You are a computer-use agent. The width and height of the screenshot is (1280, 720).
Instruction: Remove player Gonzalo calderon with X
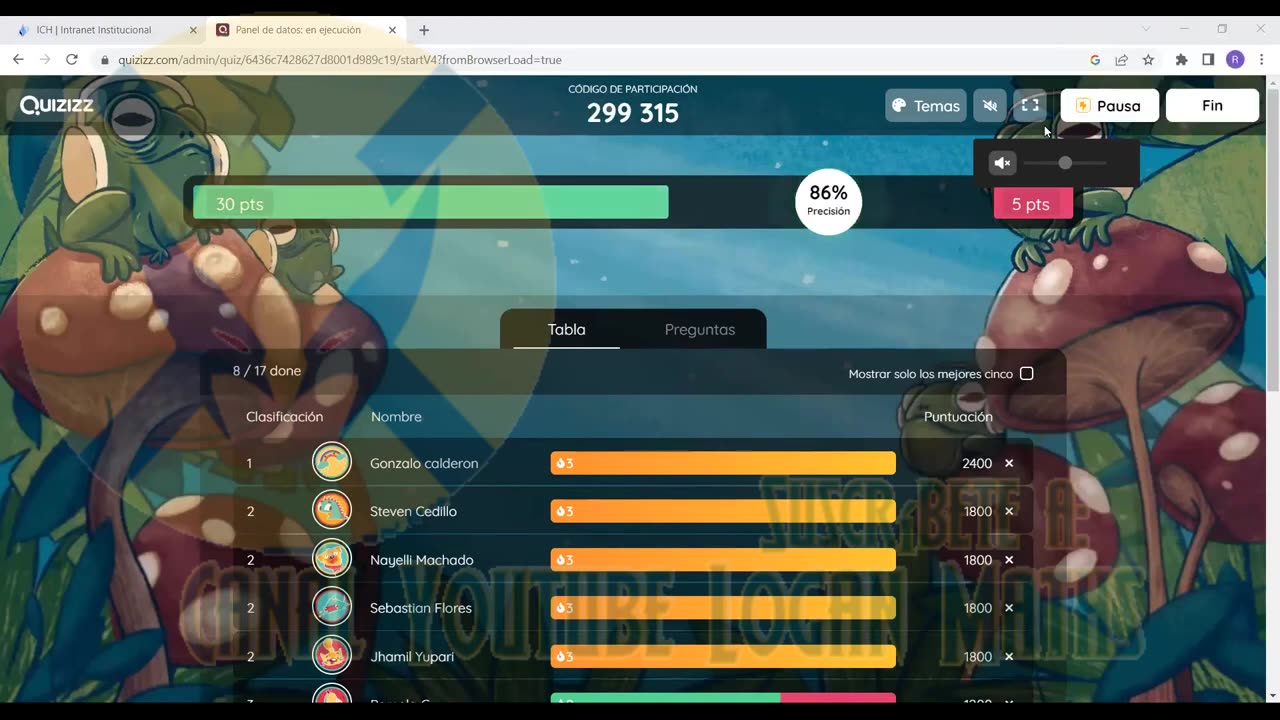tap(1009, 463)
